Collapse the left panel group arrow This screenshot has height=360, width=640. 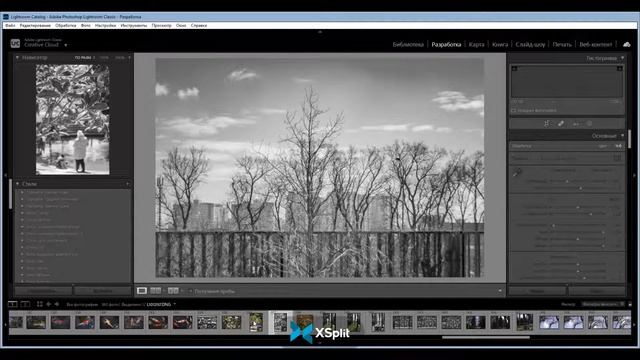point(5,175)
